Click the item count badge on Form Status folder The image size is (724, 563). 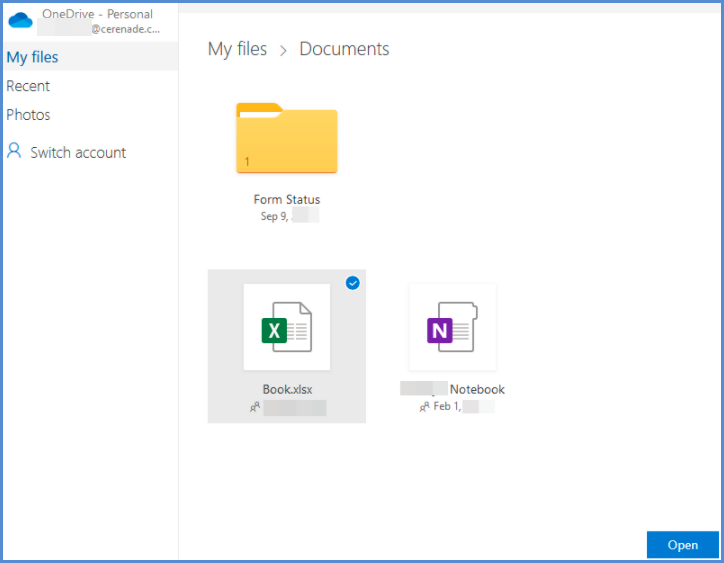(x=247, y=161)
